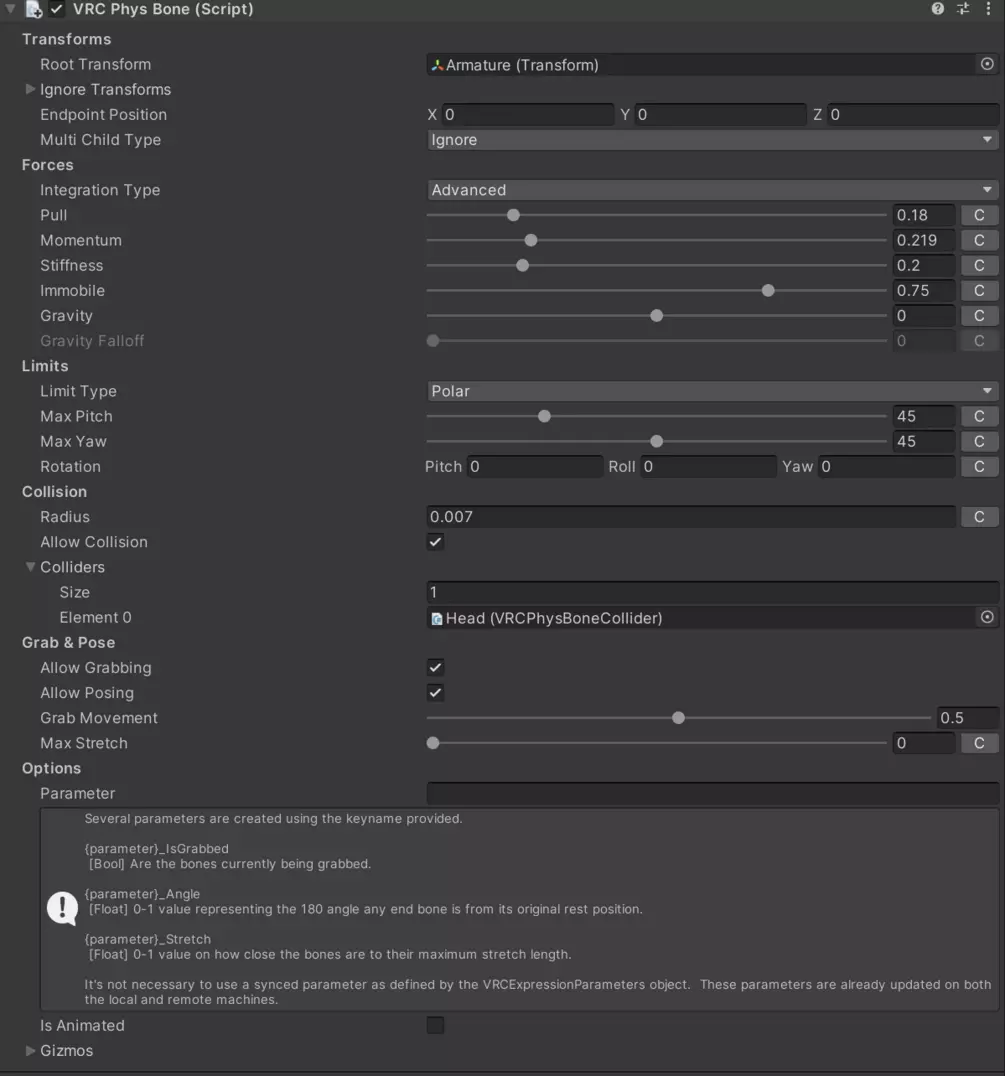Viewport: 1005px width, 1076px height.
Task: Expand the Ignore Transforms foldout
Action: [x=30, y=89]
